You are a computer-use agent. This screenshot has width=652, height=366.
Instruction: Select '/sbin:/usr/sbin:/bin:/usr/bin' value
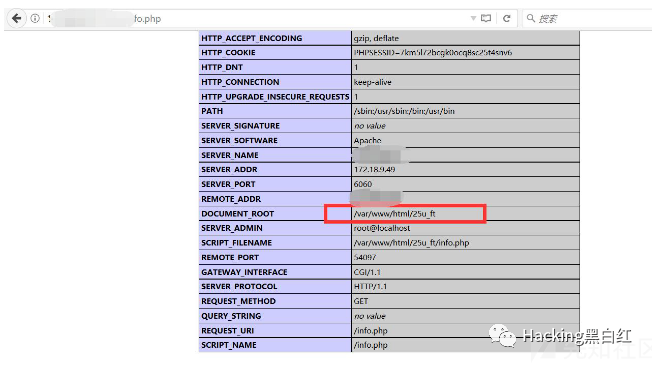(404, 111)
